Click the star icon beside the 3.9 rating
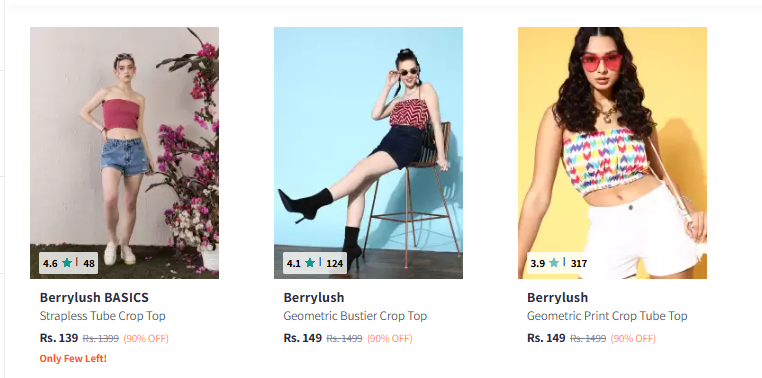This screenshot has width=762, height=378. 554,263
